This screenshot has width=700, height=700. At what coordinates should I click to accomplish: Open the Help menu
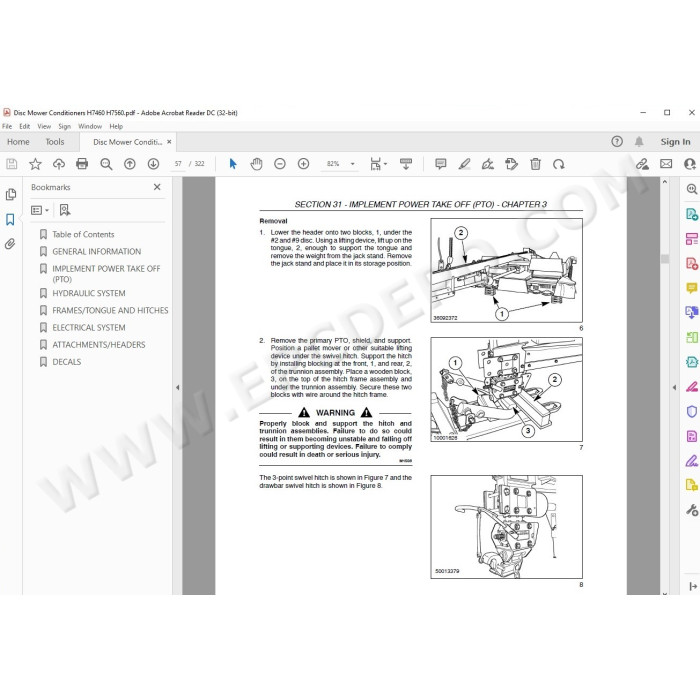tap(116, 126)
